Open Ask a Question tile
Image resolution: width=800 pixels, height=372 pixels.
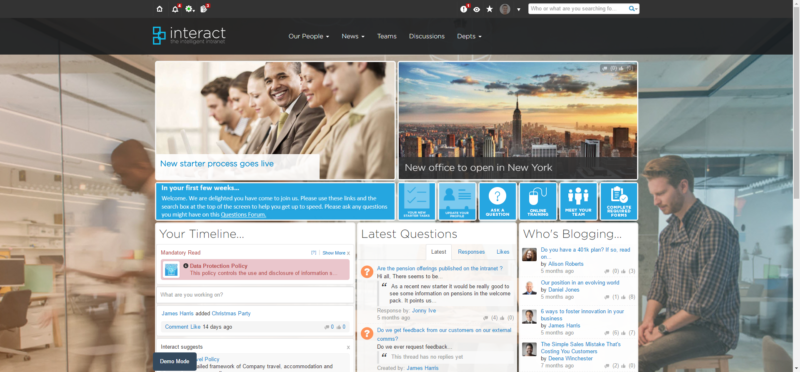(x=497, y=201)
